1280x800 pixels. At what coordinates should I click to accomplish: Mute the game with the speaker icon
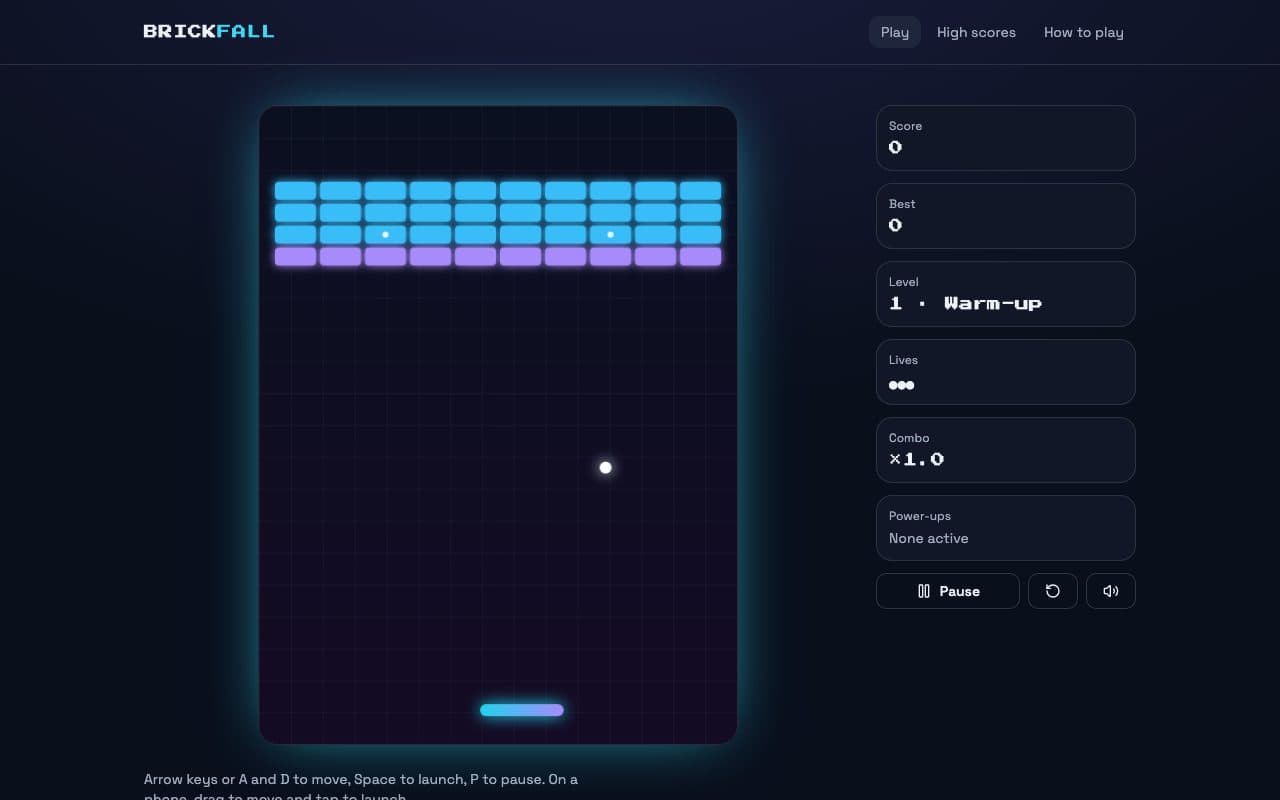click(1111, 591)
